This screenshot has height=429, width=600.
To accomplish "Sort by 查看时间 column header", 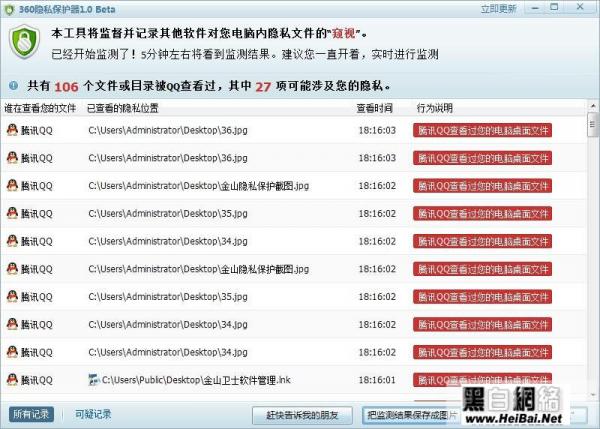I will click(x=374, y=108).
